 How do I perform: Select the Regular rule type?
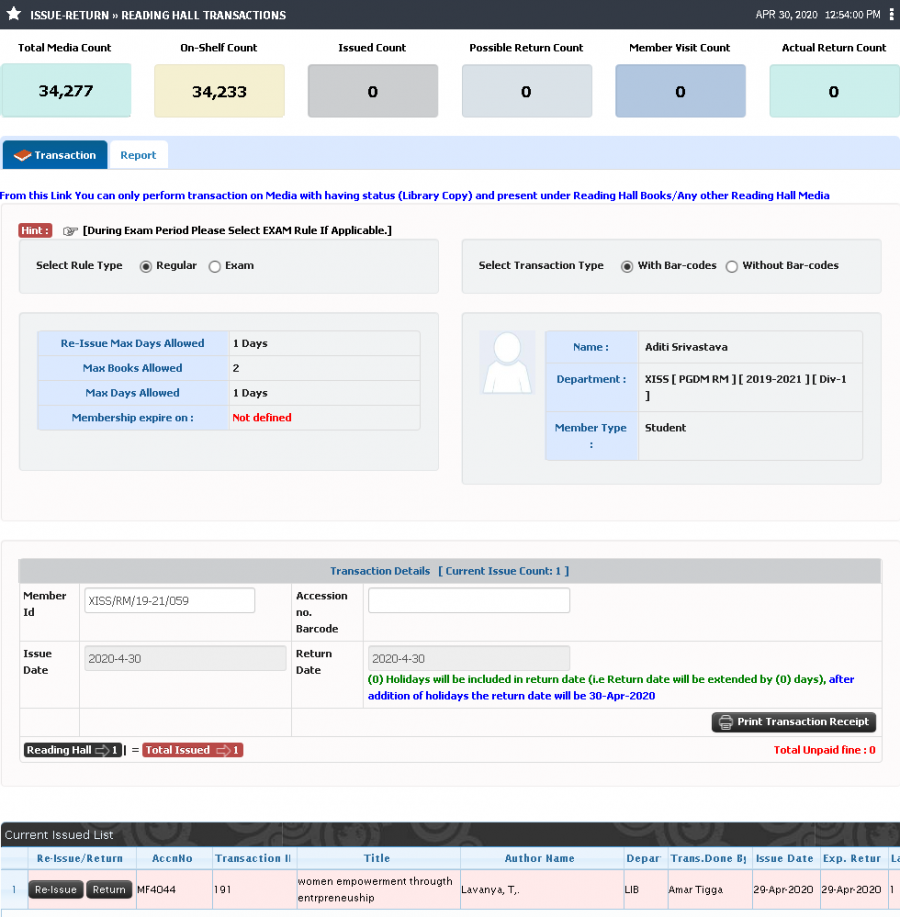point(146,267)
